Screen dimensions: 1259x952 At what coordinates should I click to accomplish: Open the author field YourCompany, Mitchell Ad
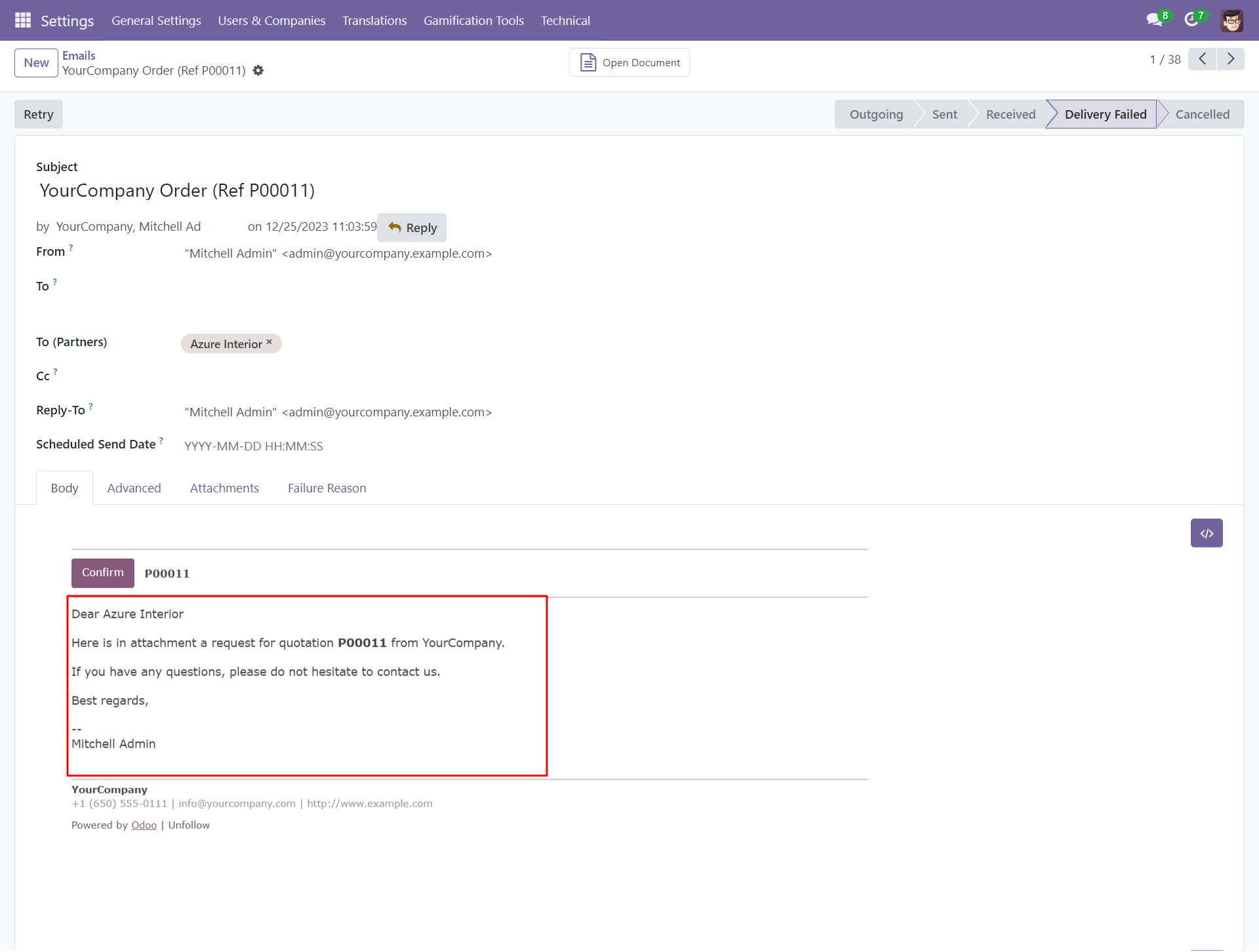(129, 226)
